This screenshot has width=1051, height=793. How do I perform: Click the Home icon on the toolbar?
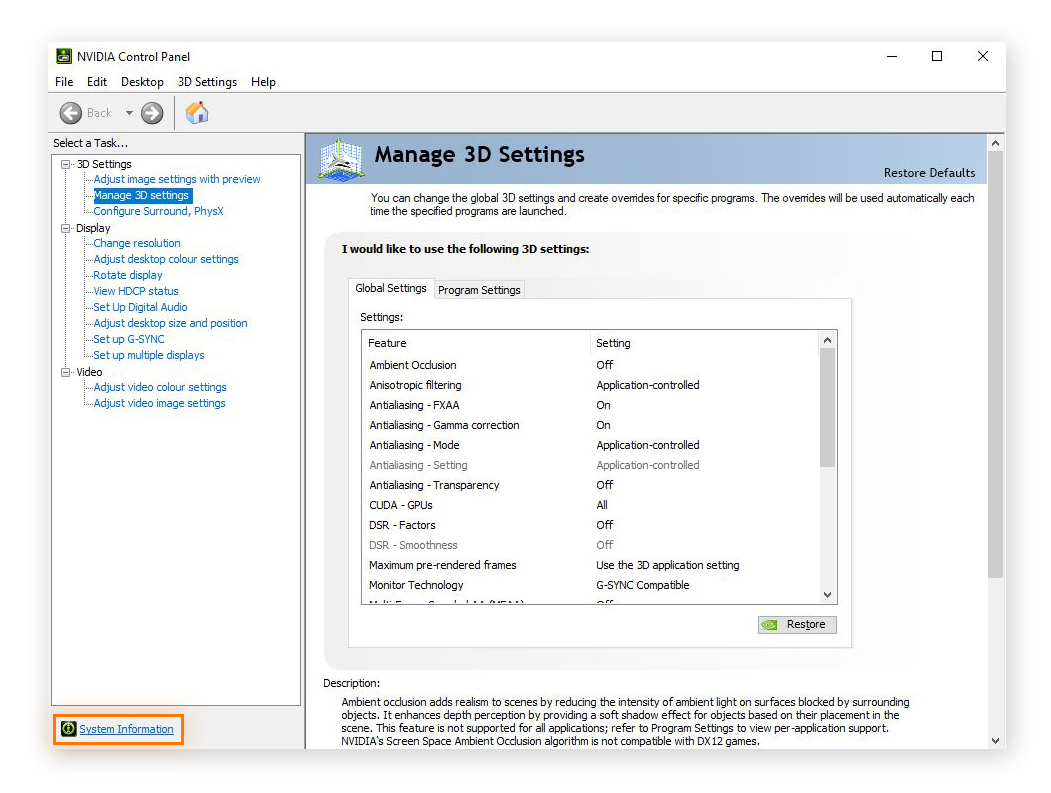point(197,112)
